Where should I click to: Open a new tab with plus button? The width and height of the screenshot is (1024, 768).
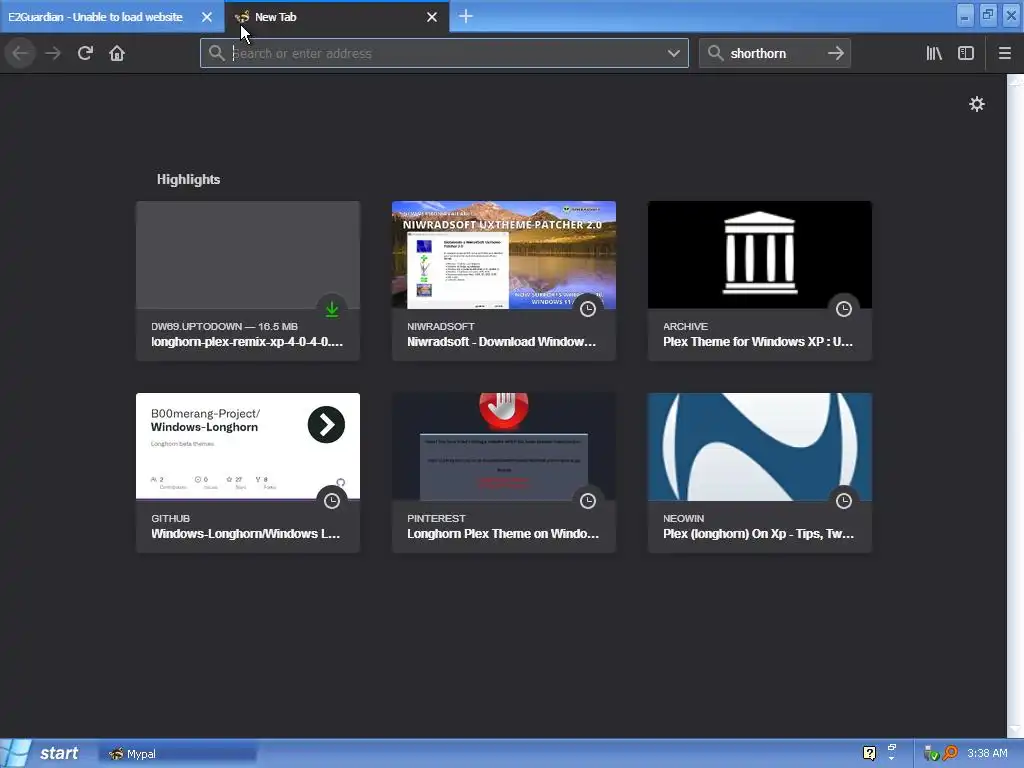pyautogui.click(x=466, y=16)
